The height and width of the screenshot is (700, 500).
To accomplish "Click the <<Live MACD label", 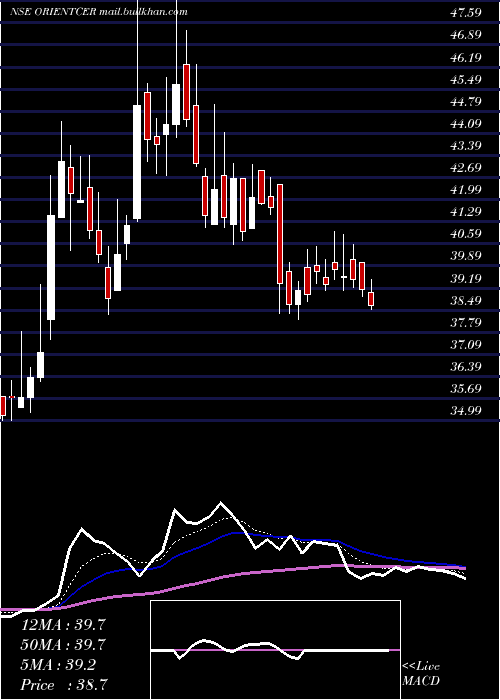I will point(421,673).
